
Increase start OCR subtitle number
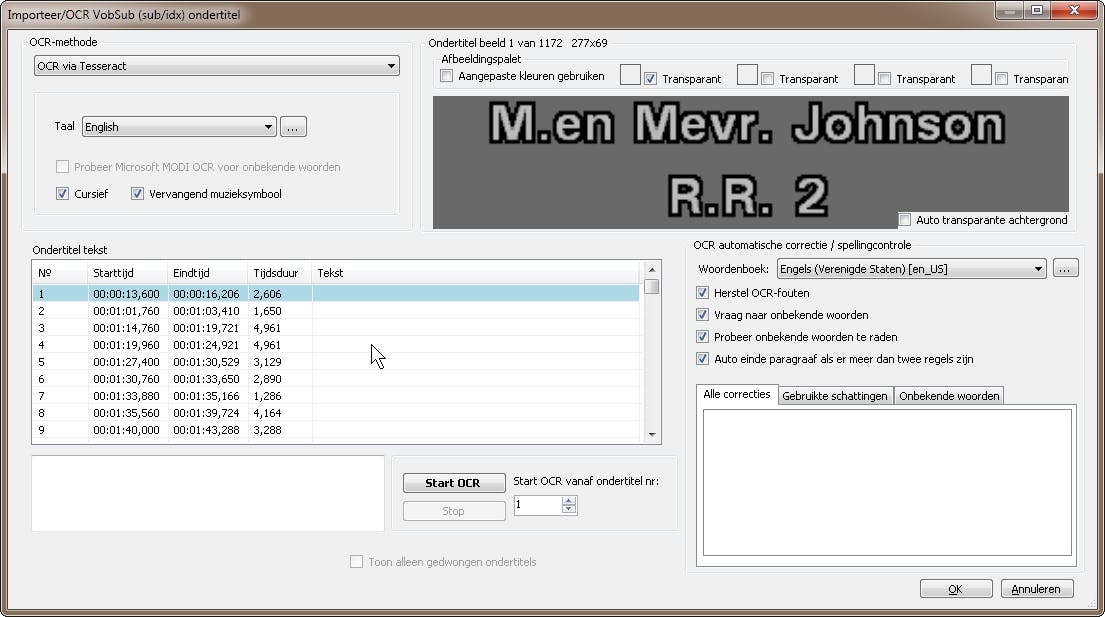point(569,501)
